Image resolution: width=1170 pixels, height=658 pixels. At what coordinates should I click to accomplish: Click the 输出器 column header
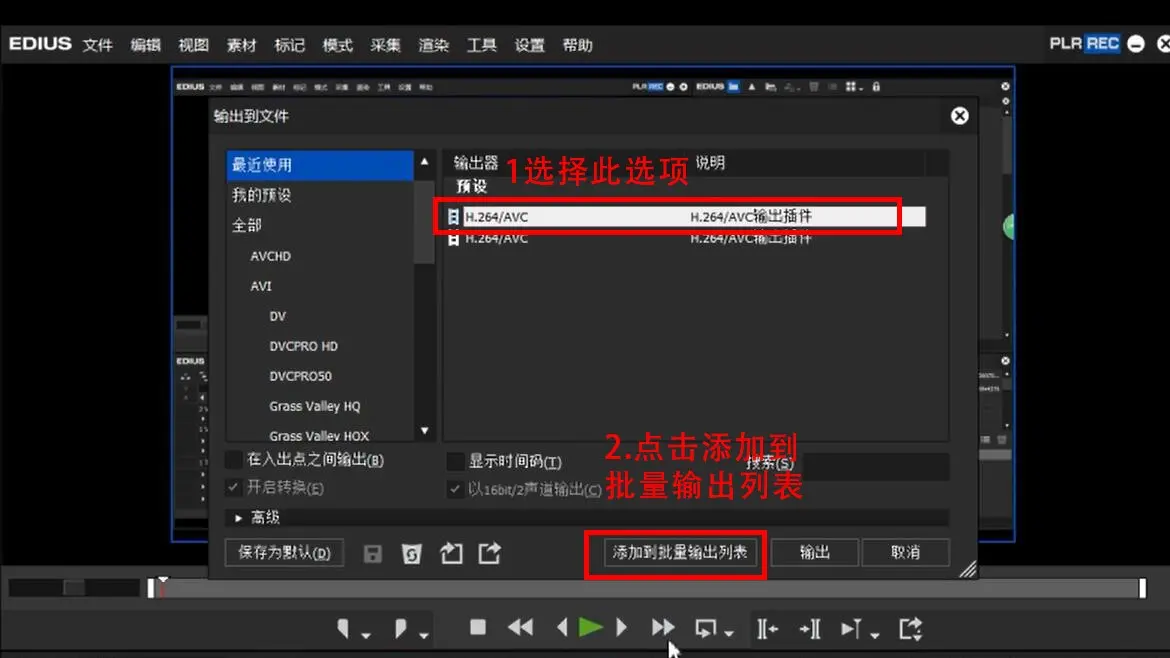475,163
